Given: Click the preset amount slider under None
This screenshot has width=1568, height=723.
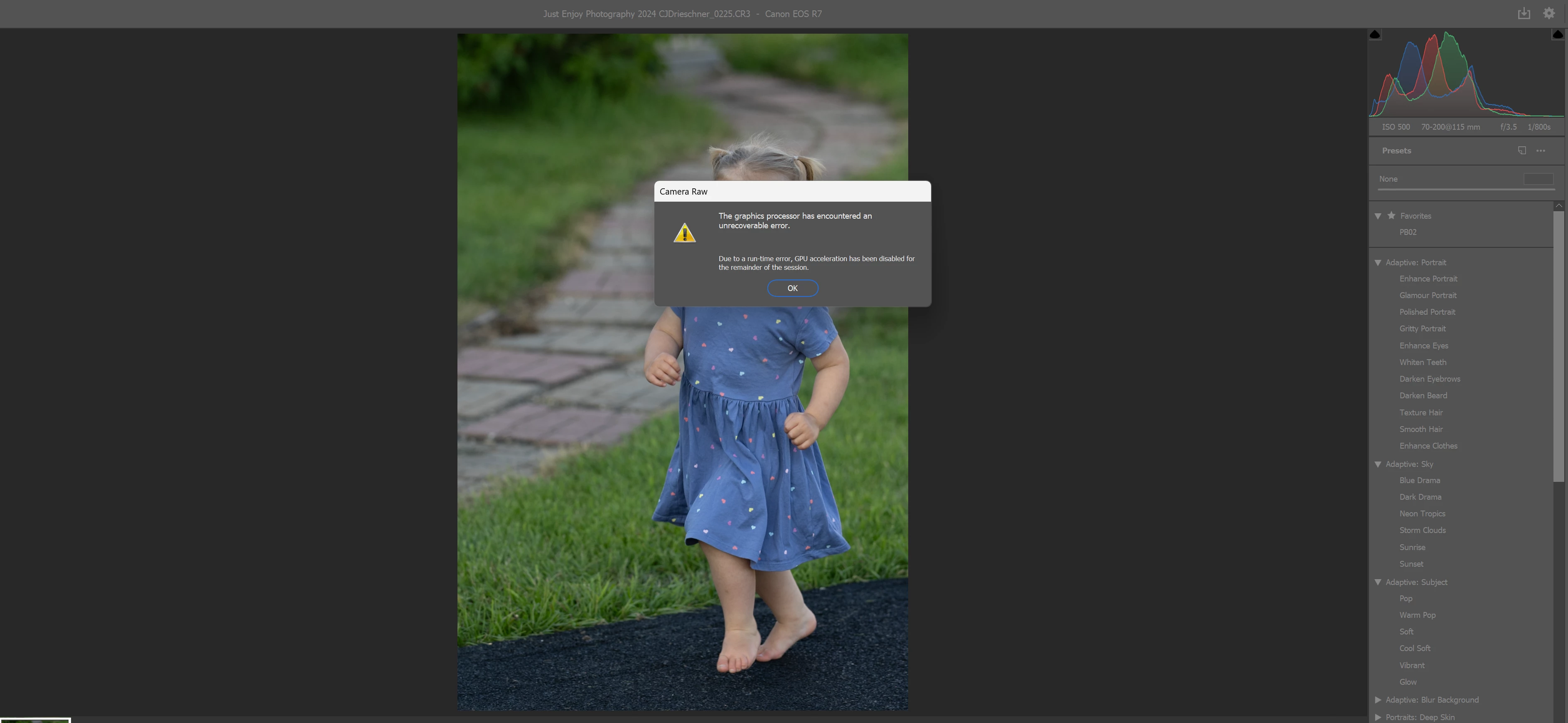Looking at the screenshot, I should 1466,190.
